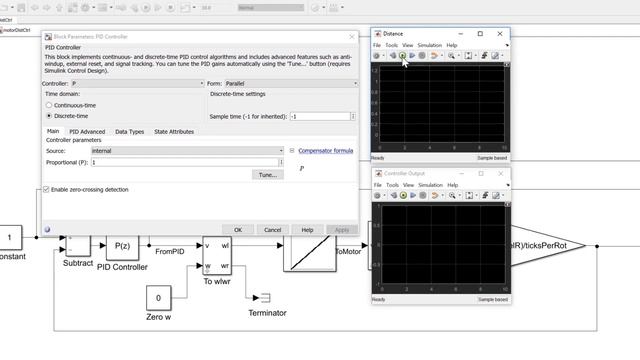Viewport: 640px width, 360px height.
Task: Step forward icon in Distance scope
Action: click(x=412, y=56)
